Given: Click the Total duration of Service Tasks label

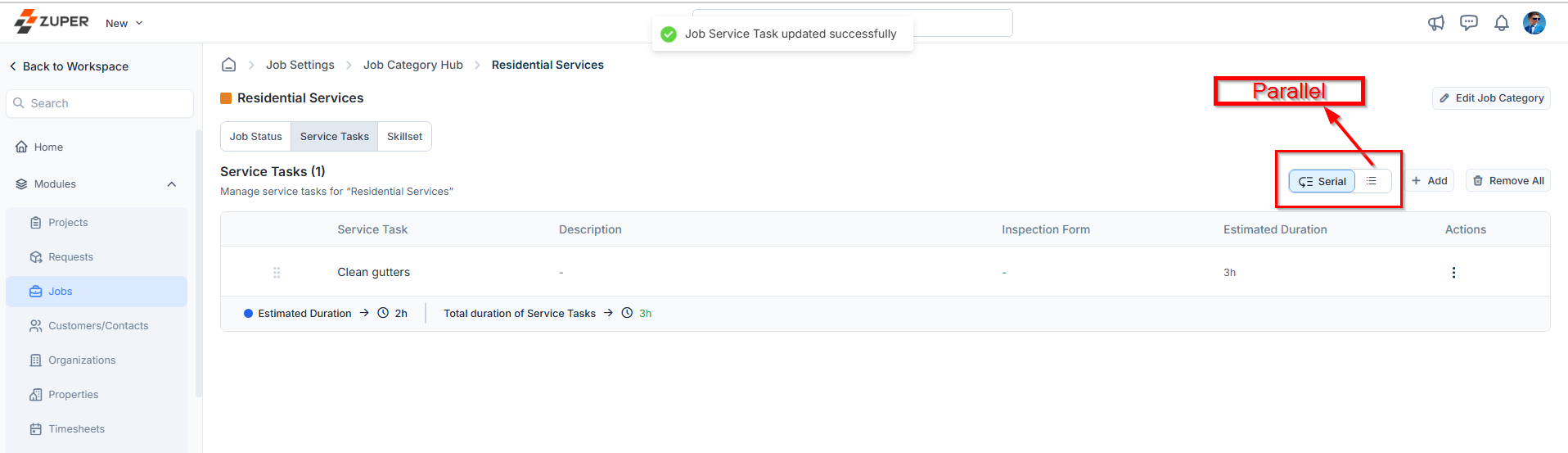Looking at the screenshot, I should point(520,314).
